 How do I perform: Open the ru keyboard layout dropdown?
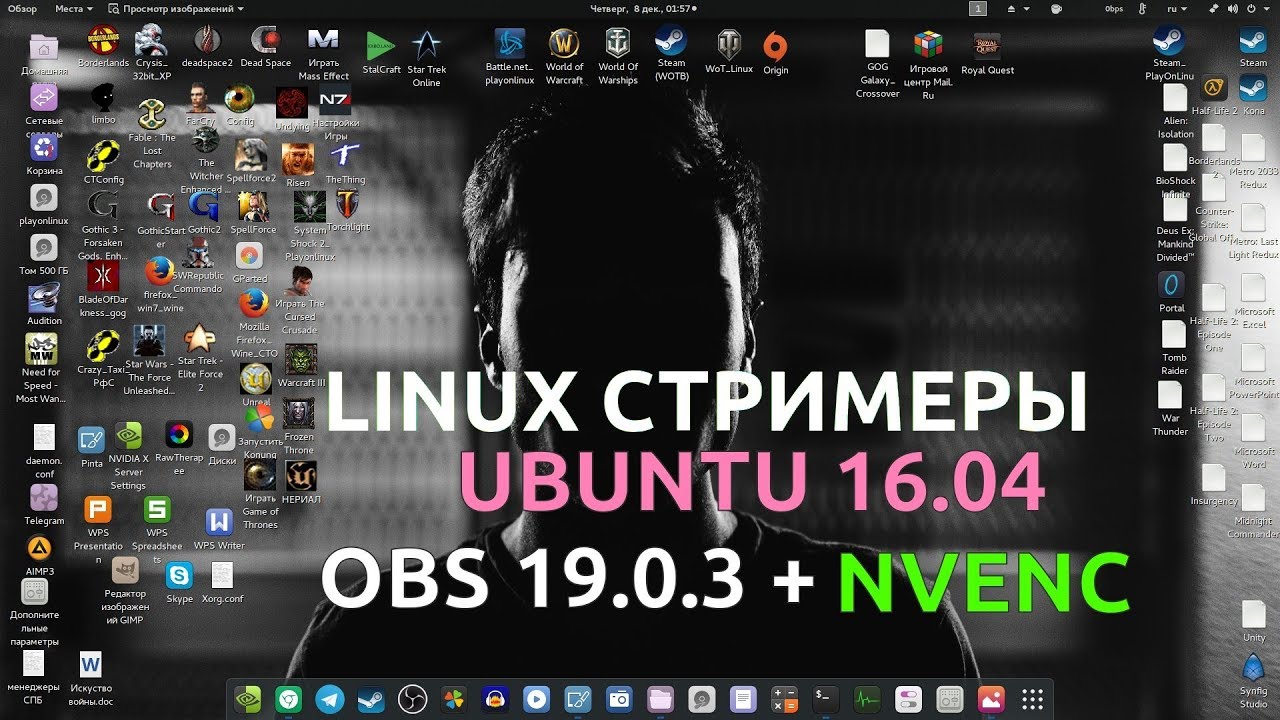[x=1177, y=8]
